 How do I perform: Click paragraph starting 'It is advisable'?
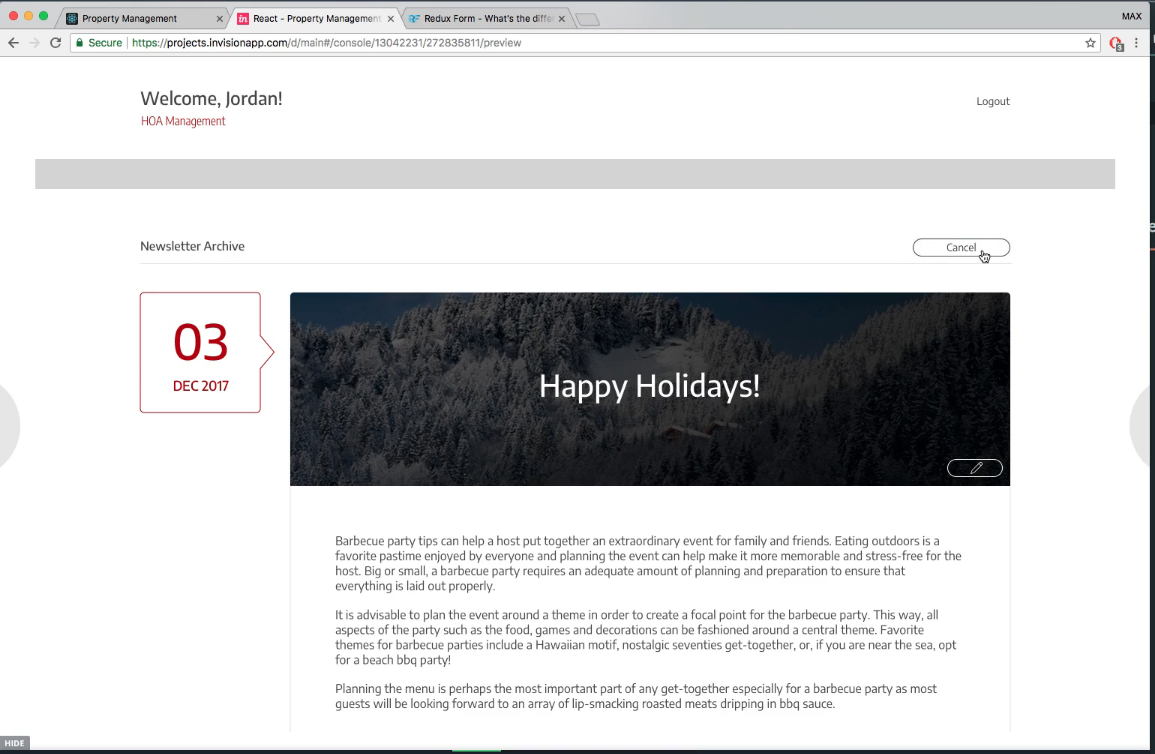(x=646, y=637)
